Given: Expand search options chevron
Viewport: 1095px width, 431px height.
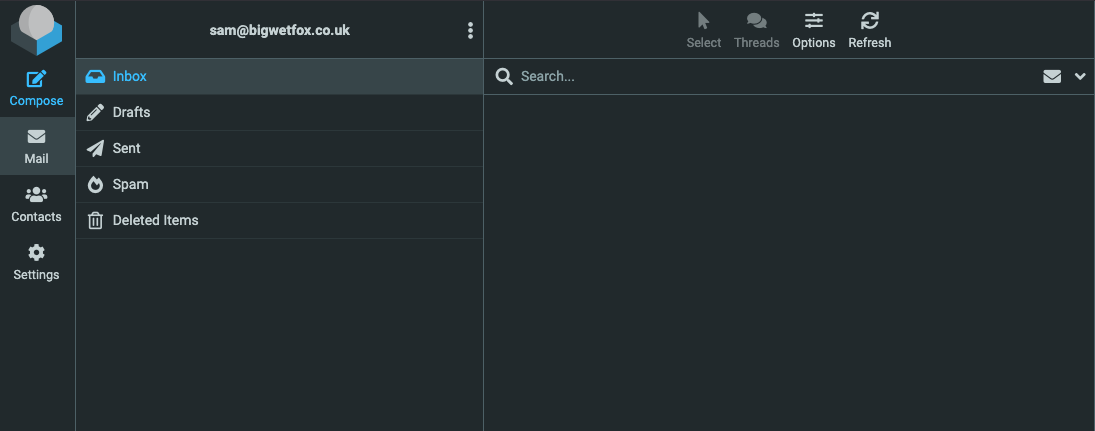Looking at the screenshot, I should pos(1080,76).
